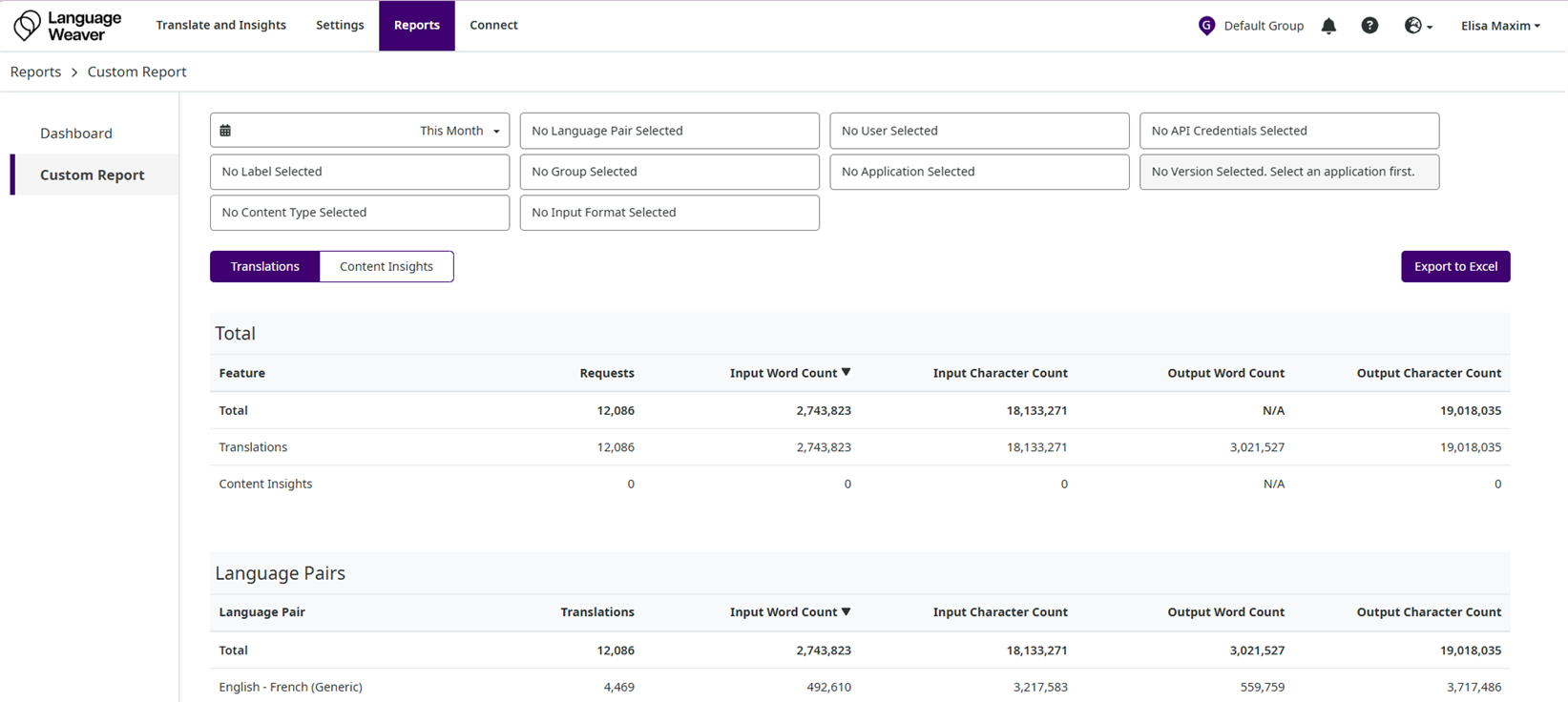The height and width of the screenshot is (702, 1568).
Task: Switch to the Content Insights view
Action: (386, 266)
